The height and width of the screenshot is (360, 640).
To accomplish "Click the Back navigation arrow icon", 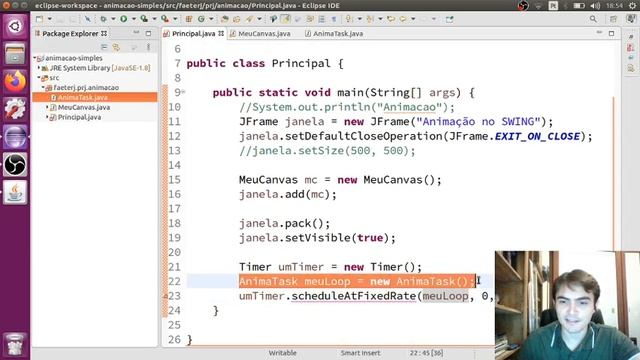I will click(403, 19).
